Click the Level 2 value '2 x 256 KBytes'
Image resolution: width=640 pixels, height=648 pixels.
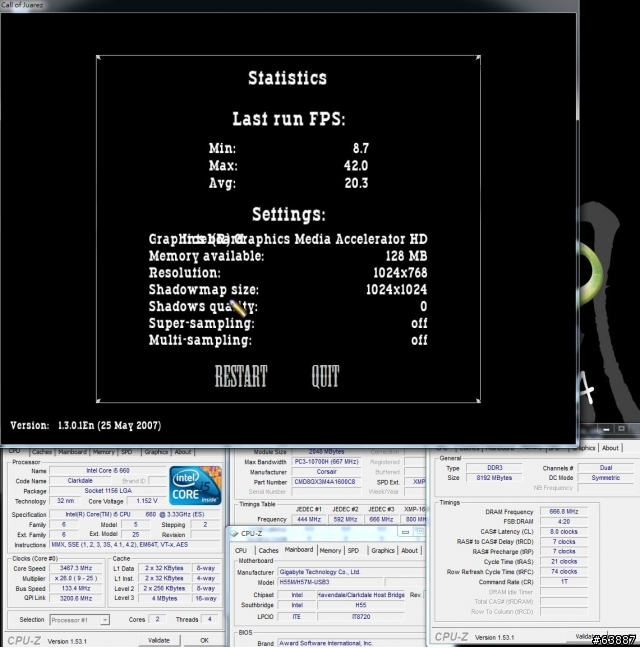pyautogui.click(x=164, y=588)
